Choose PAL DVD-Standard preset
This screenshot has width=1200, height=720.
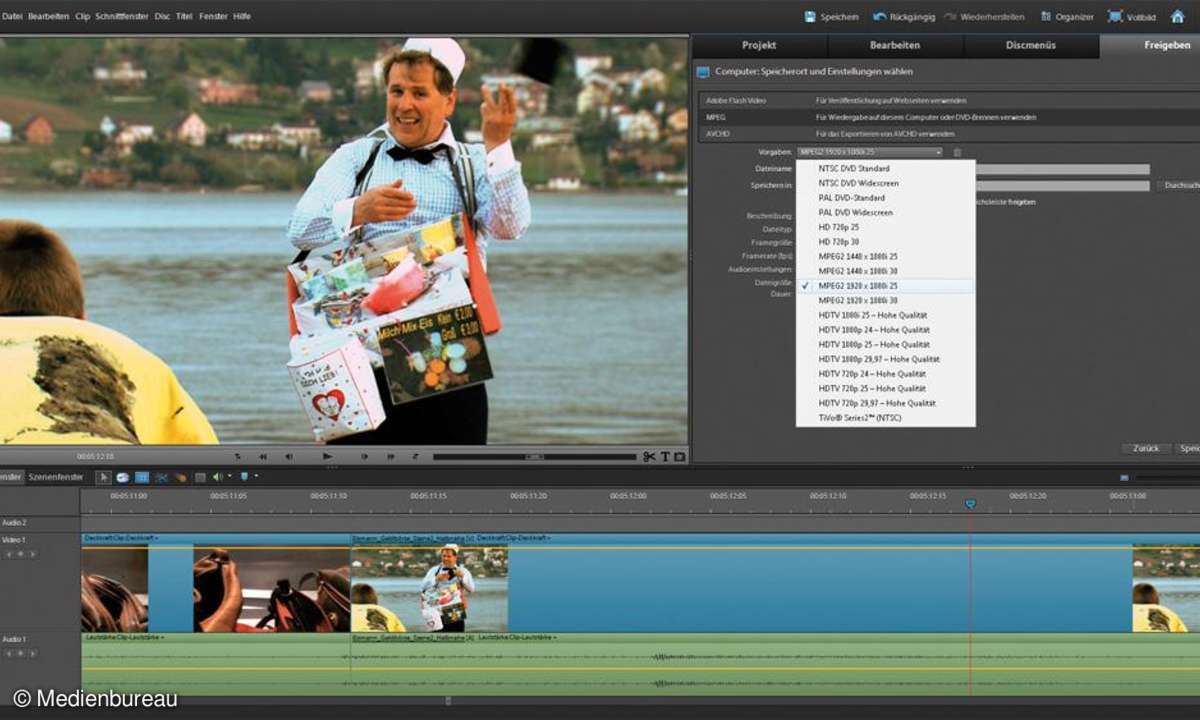click(885, 198)
